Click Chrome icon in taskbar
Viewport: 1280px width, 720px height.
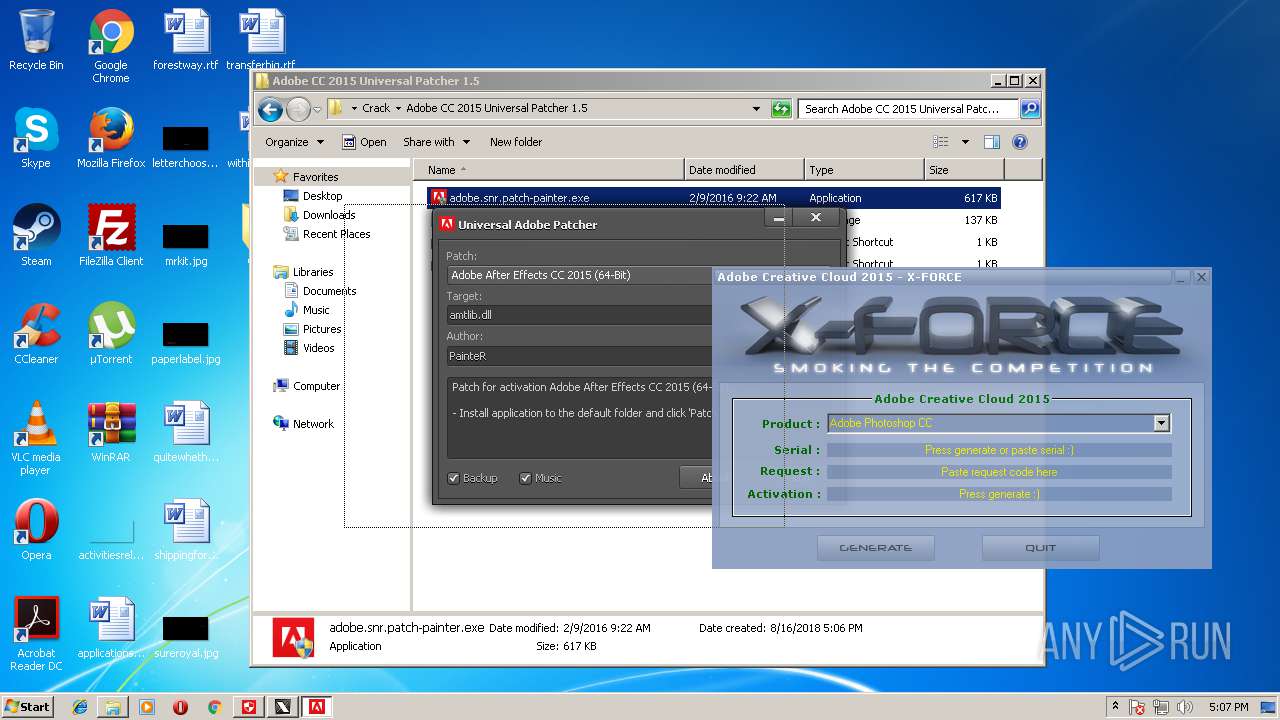[214, 707]
